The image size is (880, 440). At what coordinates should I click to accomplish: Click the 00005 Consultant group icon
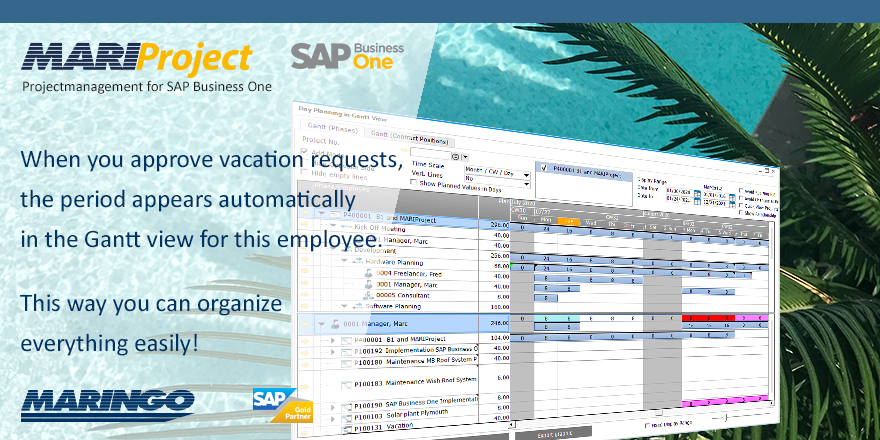[x=368, y=295]
